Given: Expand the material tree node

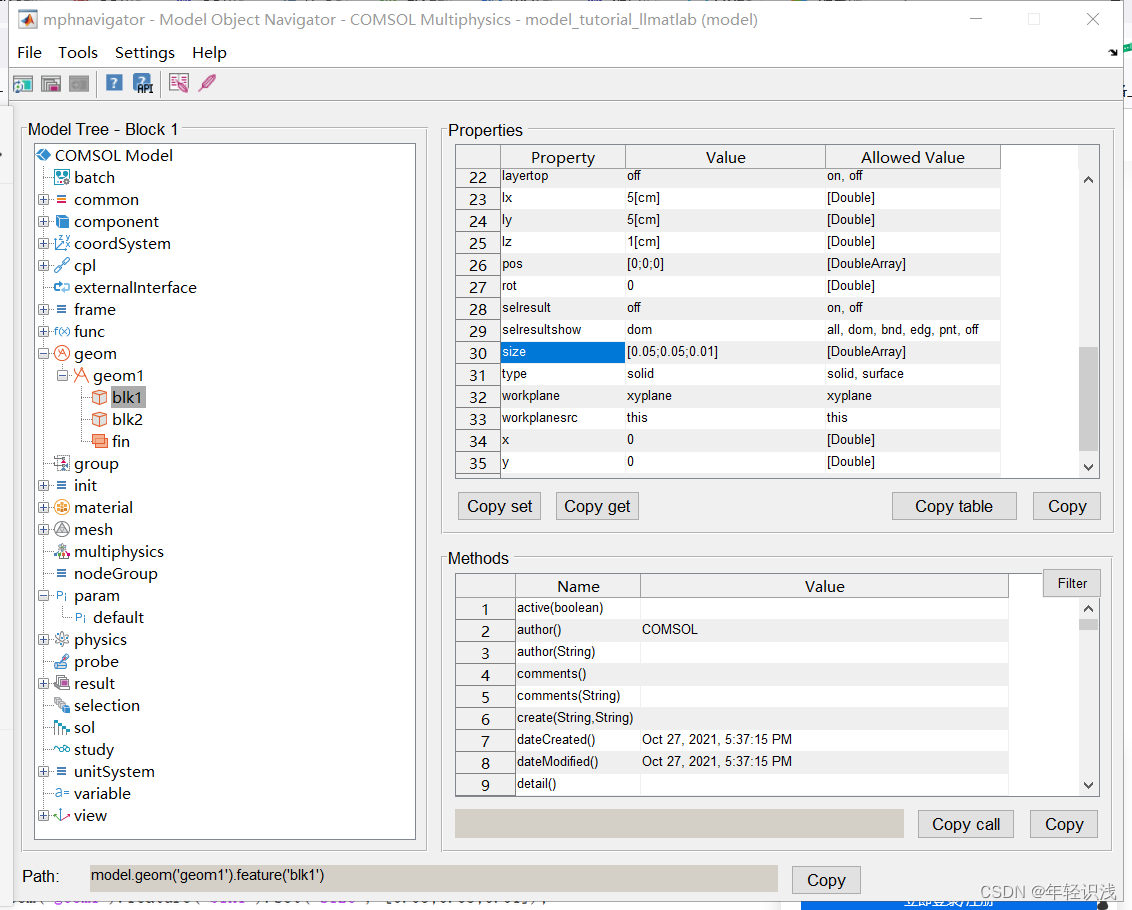Looking at the screenshot, I should (43, 508).
